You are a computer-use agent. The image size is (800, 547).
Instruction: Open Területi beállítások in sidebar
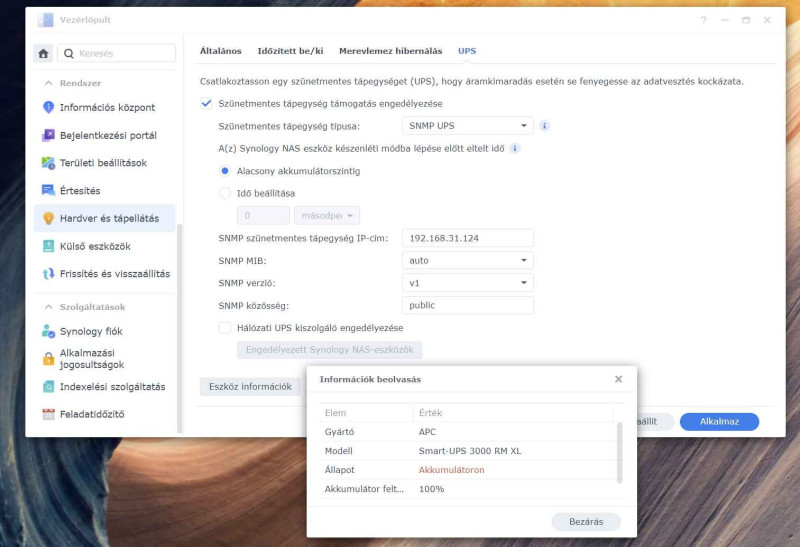[x=105, y=163]
